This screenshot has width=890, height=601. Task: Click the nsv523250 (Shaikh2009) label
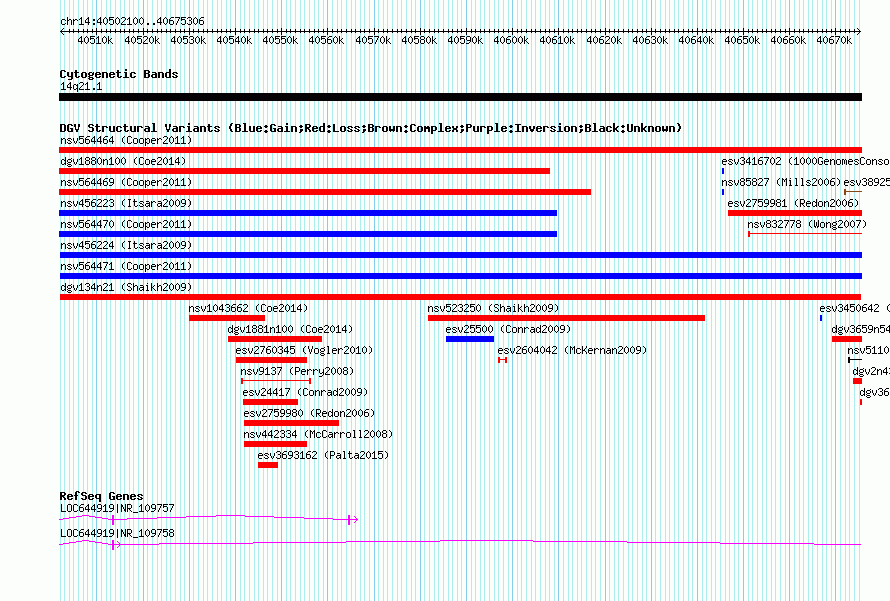point(493,308)
